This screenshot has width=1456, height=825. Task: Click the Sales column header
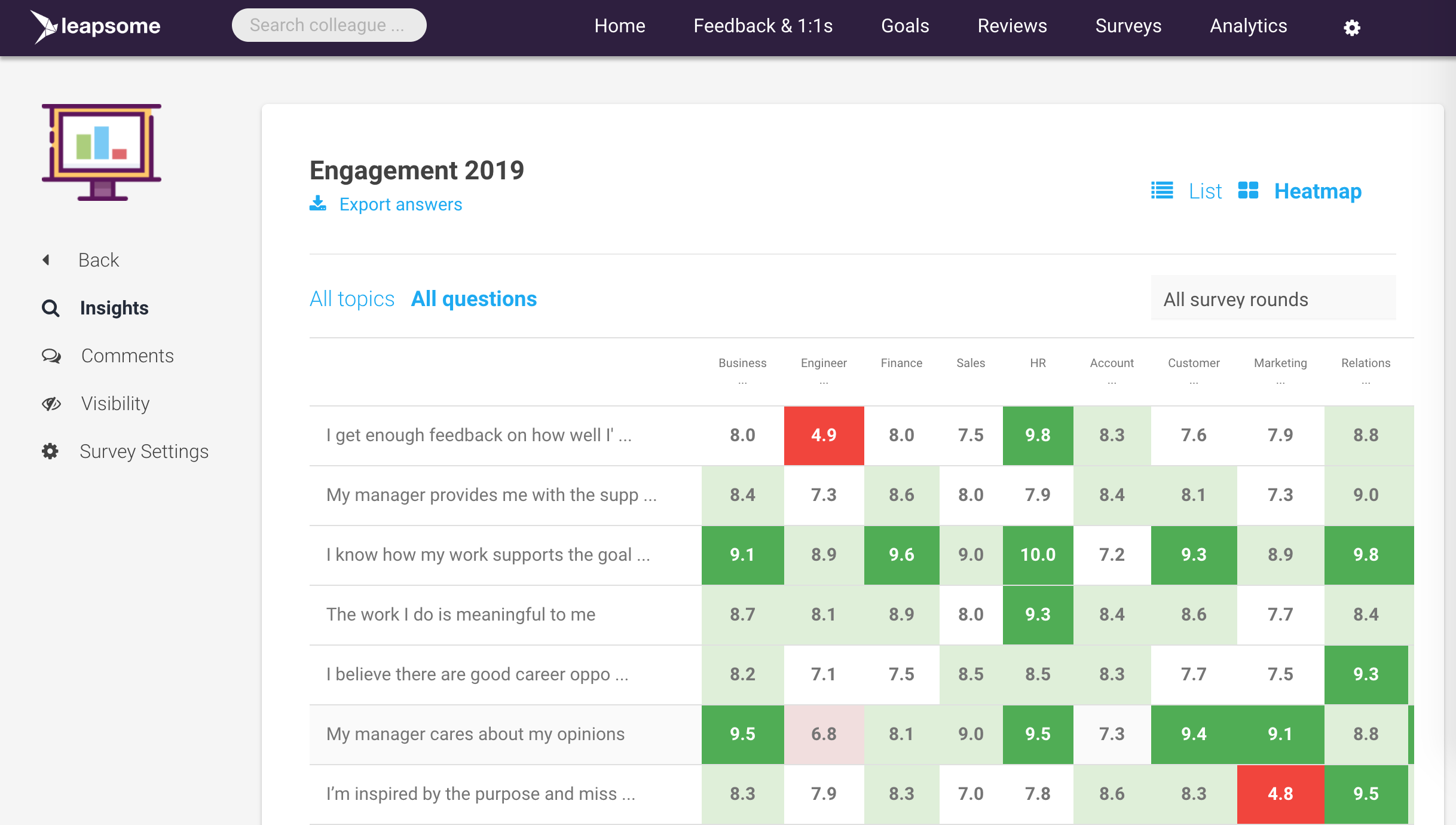[x=971, y=363]
